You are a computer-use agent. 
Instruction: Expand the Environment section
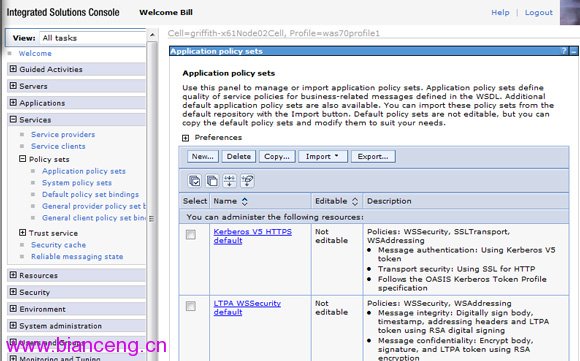click(x=13, y=308)
